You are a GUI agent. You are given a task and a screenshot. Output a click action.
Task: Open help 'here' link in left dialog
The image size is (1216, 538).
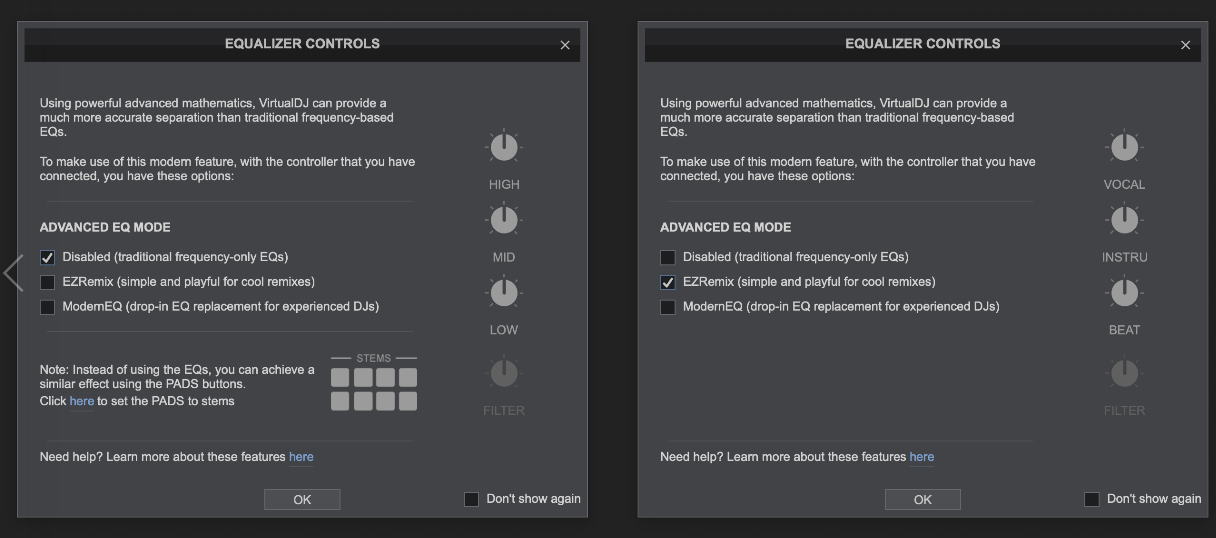(301, 457)
